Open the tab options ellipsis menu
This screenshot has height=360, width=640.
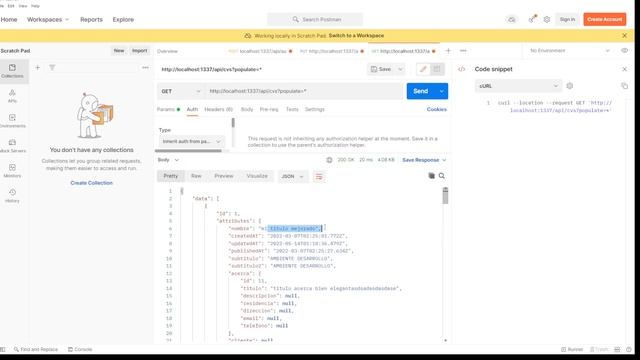tap(463, 51)
